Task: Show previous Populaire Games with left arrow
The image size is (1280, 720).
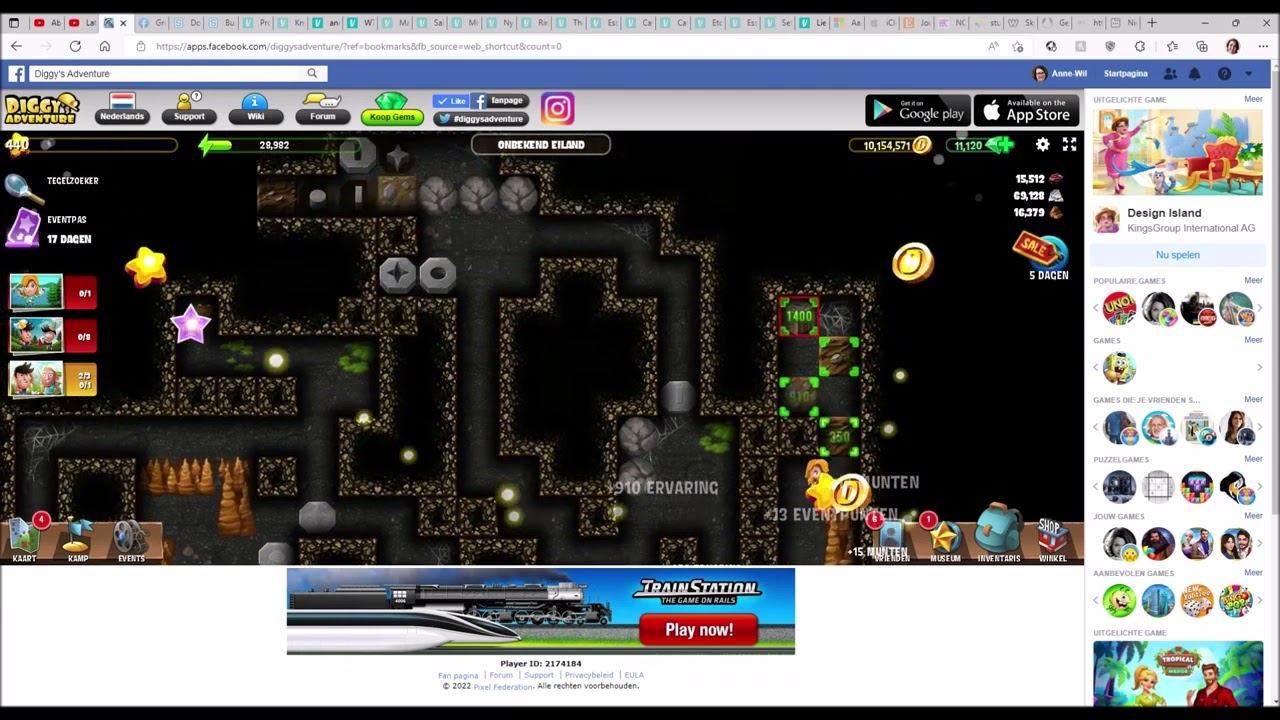Action: [1097, 309]
